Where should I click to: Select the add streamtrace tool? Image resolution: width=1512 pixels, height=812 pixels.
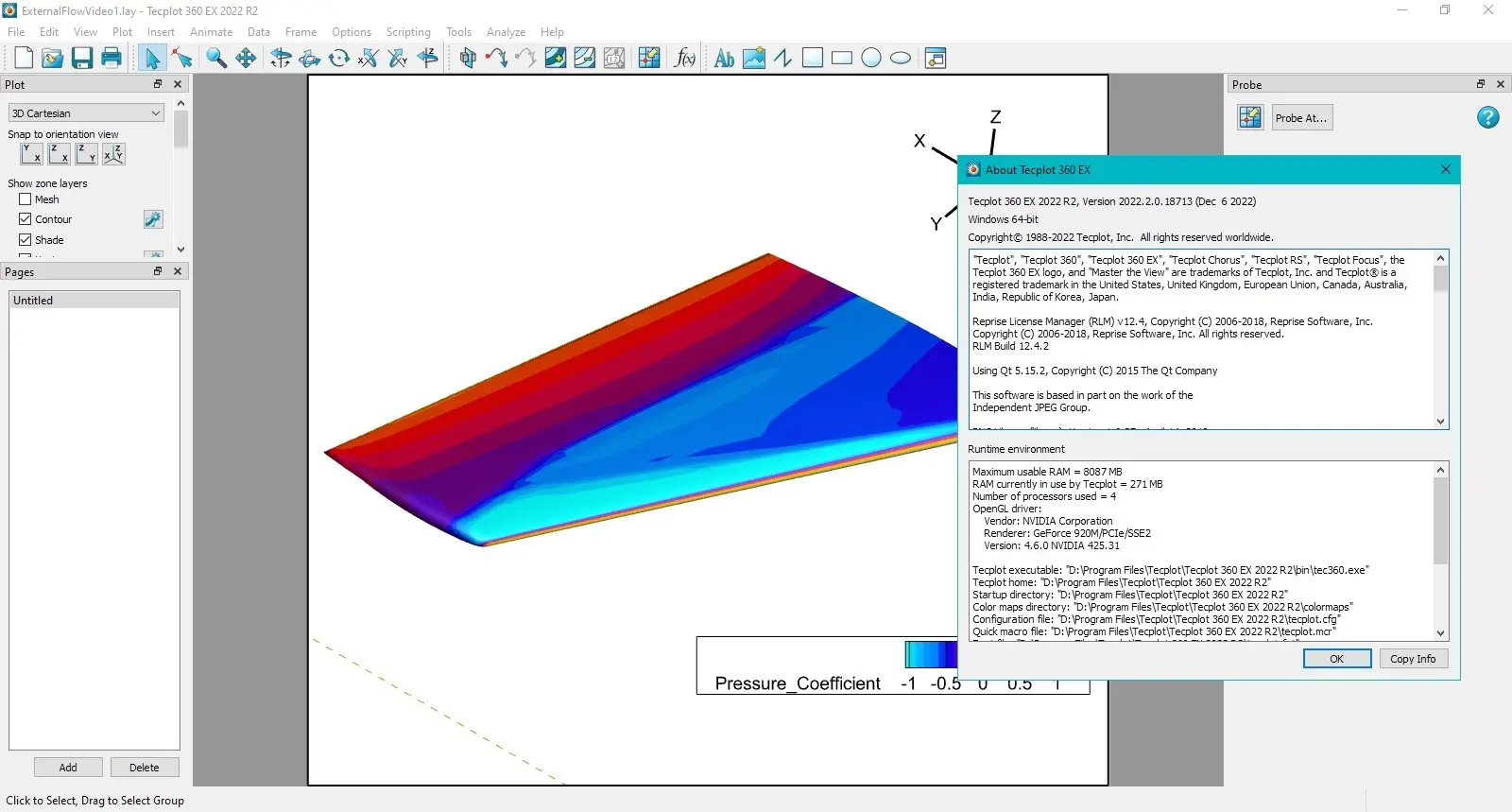(x=497, y=59)
